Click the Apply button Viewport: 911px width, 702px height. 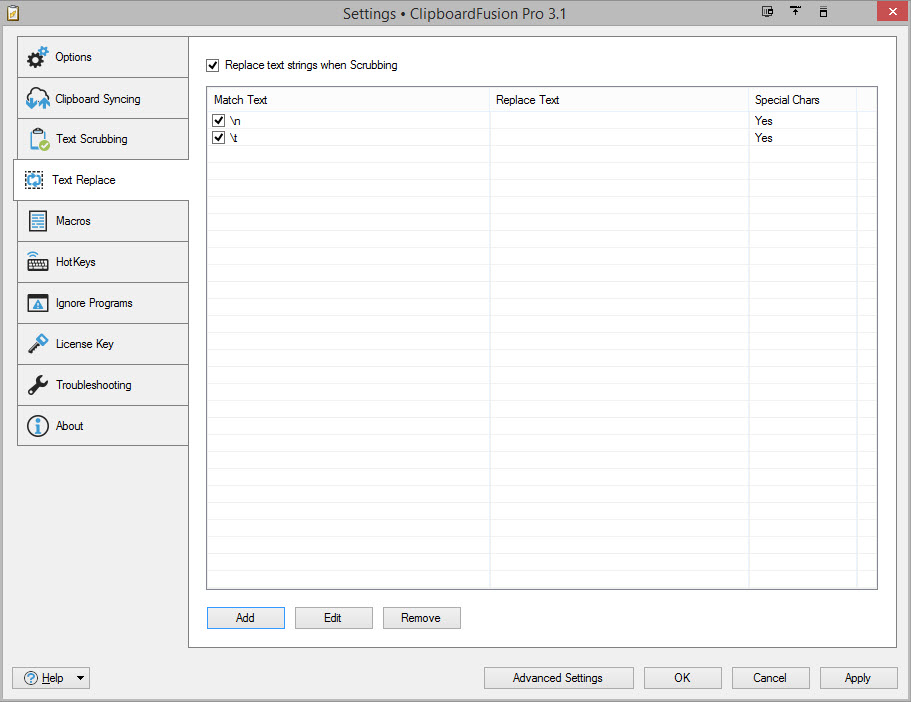(x=858, y=678)
